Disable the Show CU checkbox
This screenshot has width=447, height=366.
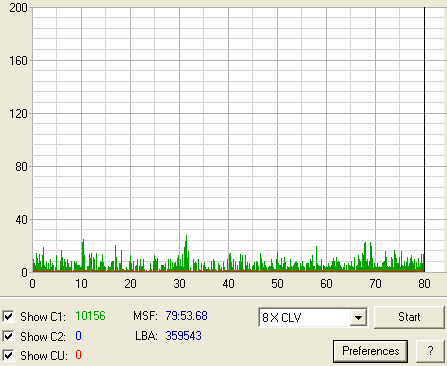(8, 355)
